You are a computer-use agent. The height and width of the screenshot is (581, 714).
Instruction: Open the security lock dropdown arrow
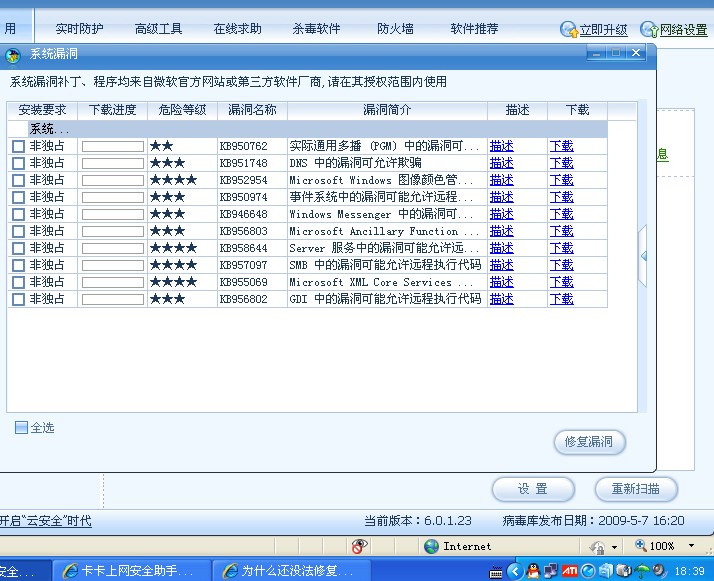(x=614, y=547)
